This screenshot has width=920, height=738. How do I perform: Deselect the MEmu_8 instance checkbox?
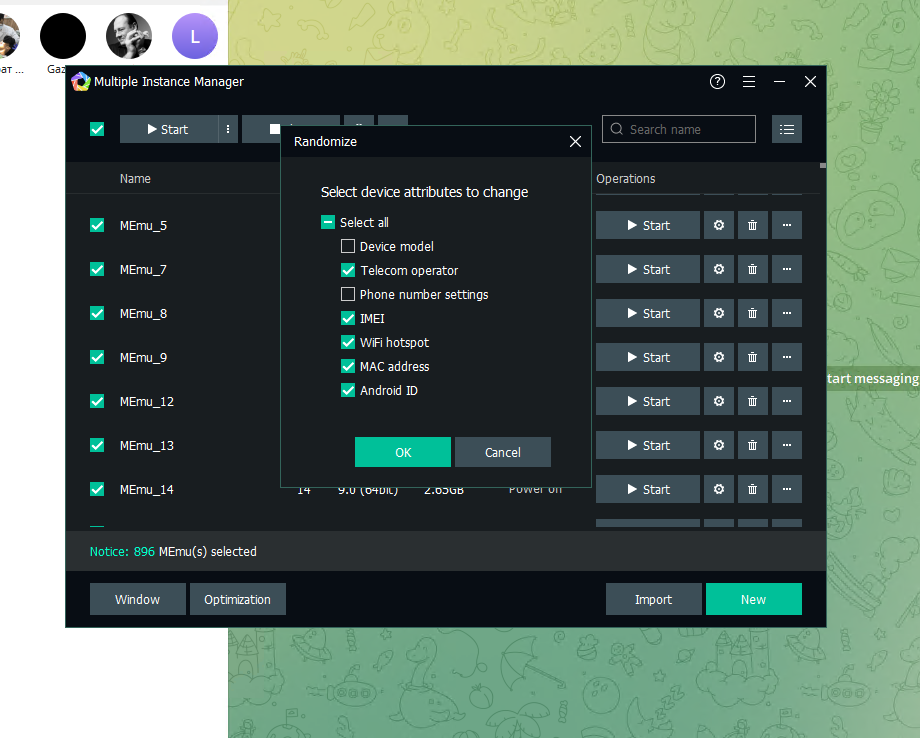point(97,313)
